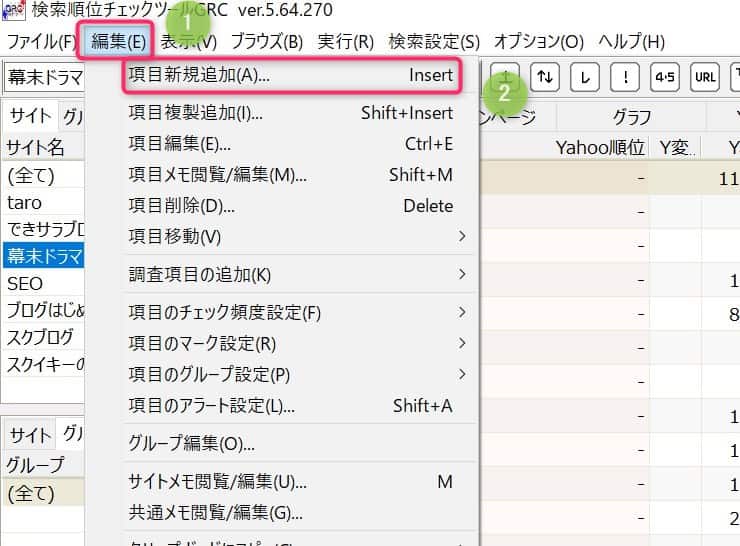The width and height of the screenshot is (740, 546).
Task: Click the Y変.. column header
Action: click(676, 148)
